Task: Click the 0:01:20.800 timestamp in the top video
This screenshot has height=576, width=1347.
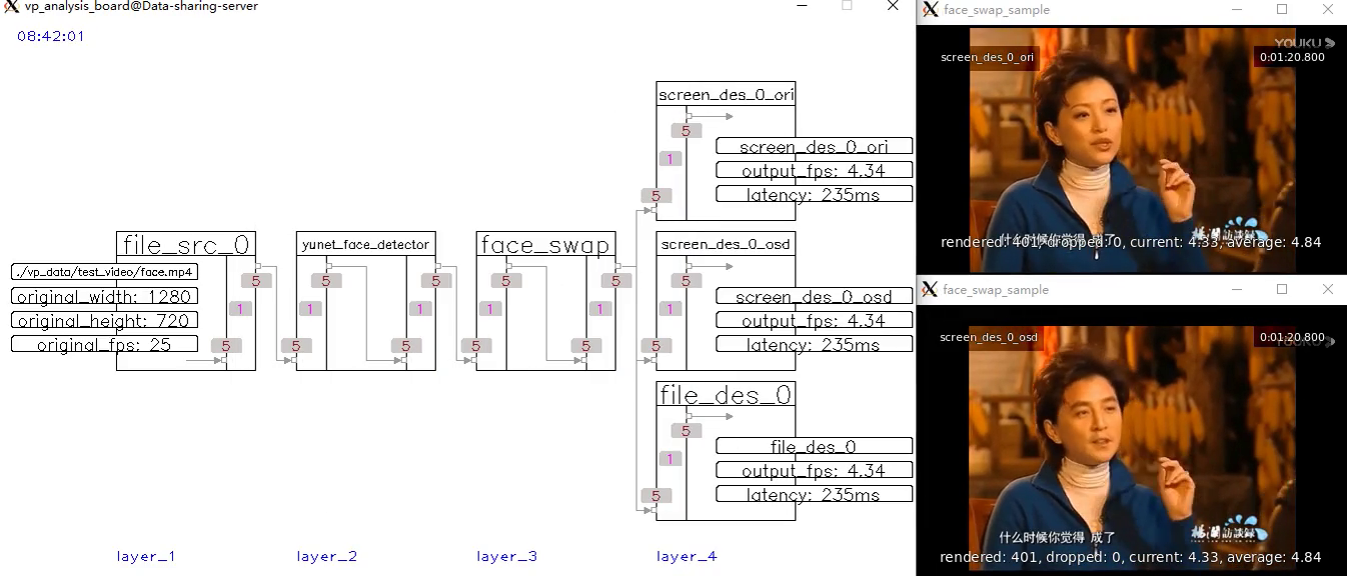Action: (x=1291, y=57)
